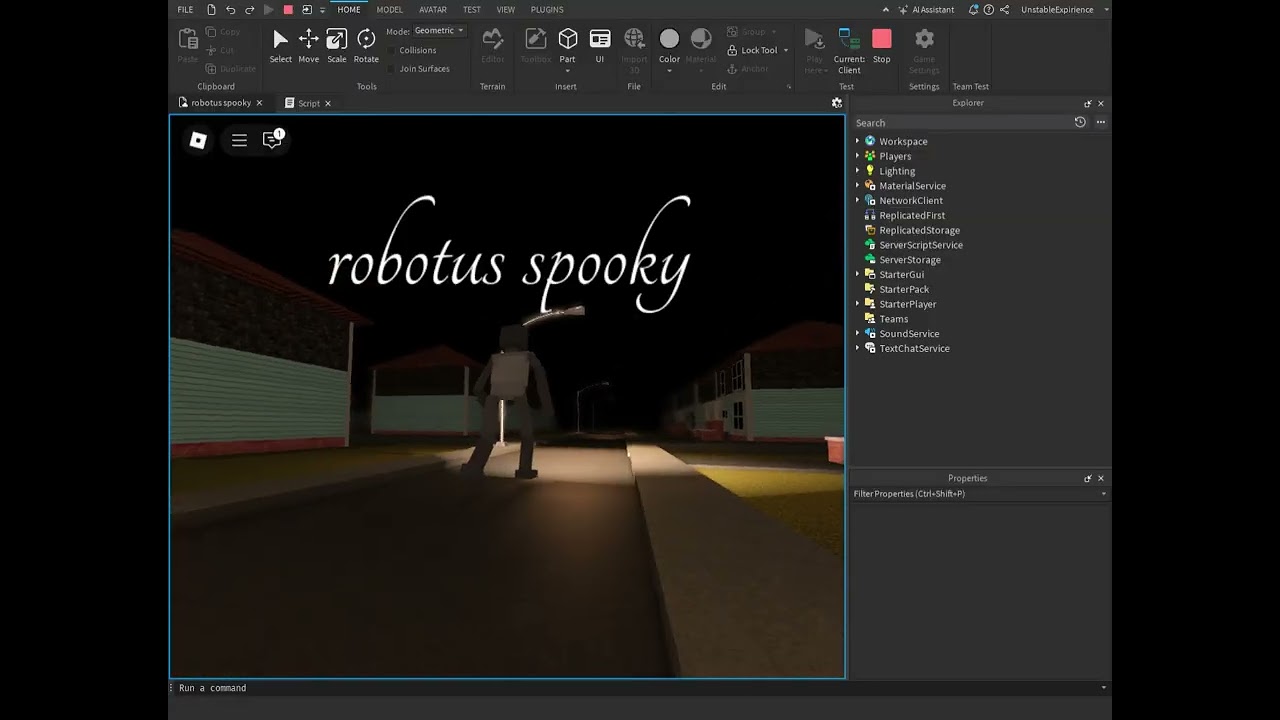Viewport: 1280px width, 720px height.
Task: Click the Paste clipboard icon
Action: pos(188,39)
